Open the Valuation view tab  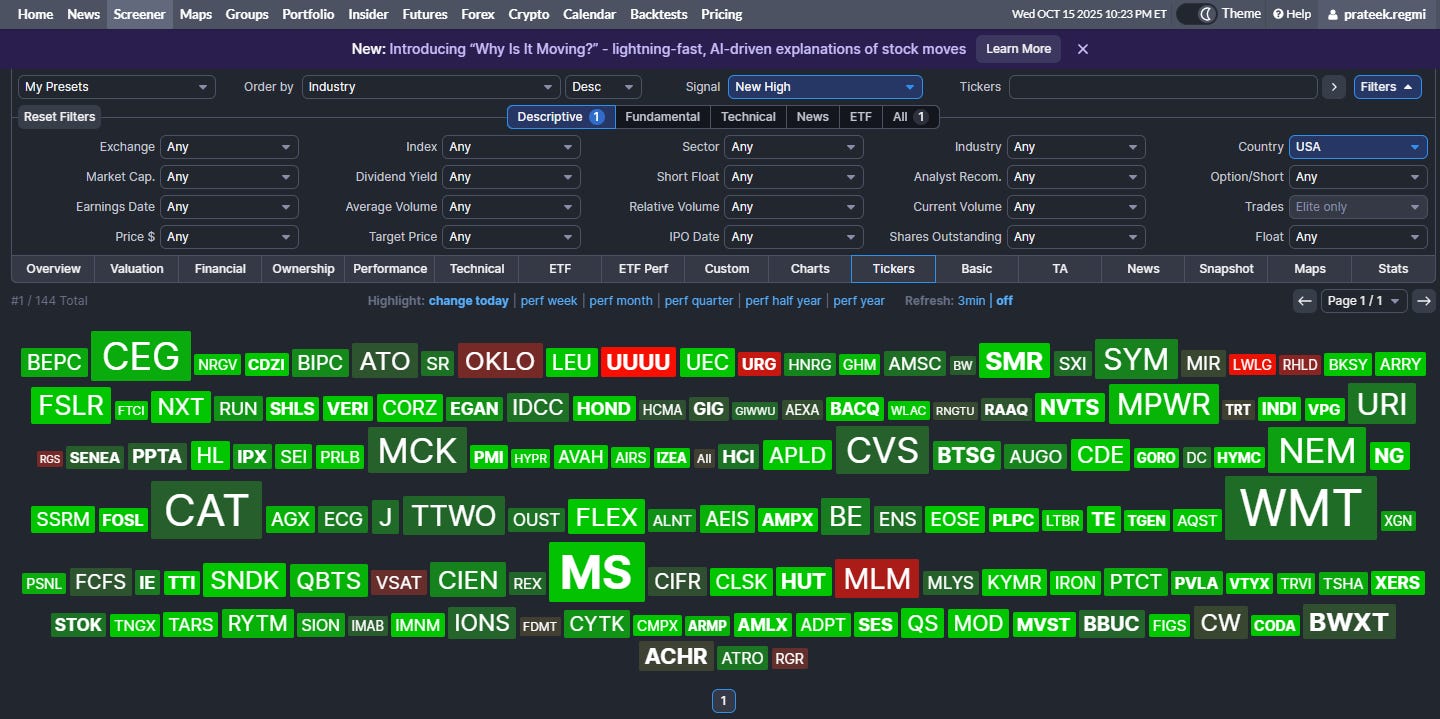137,269
